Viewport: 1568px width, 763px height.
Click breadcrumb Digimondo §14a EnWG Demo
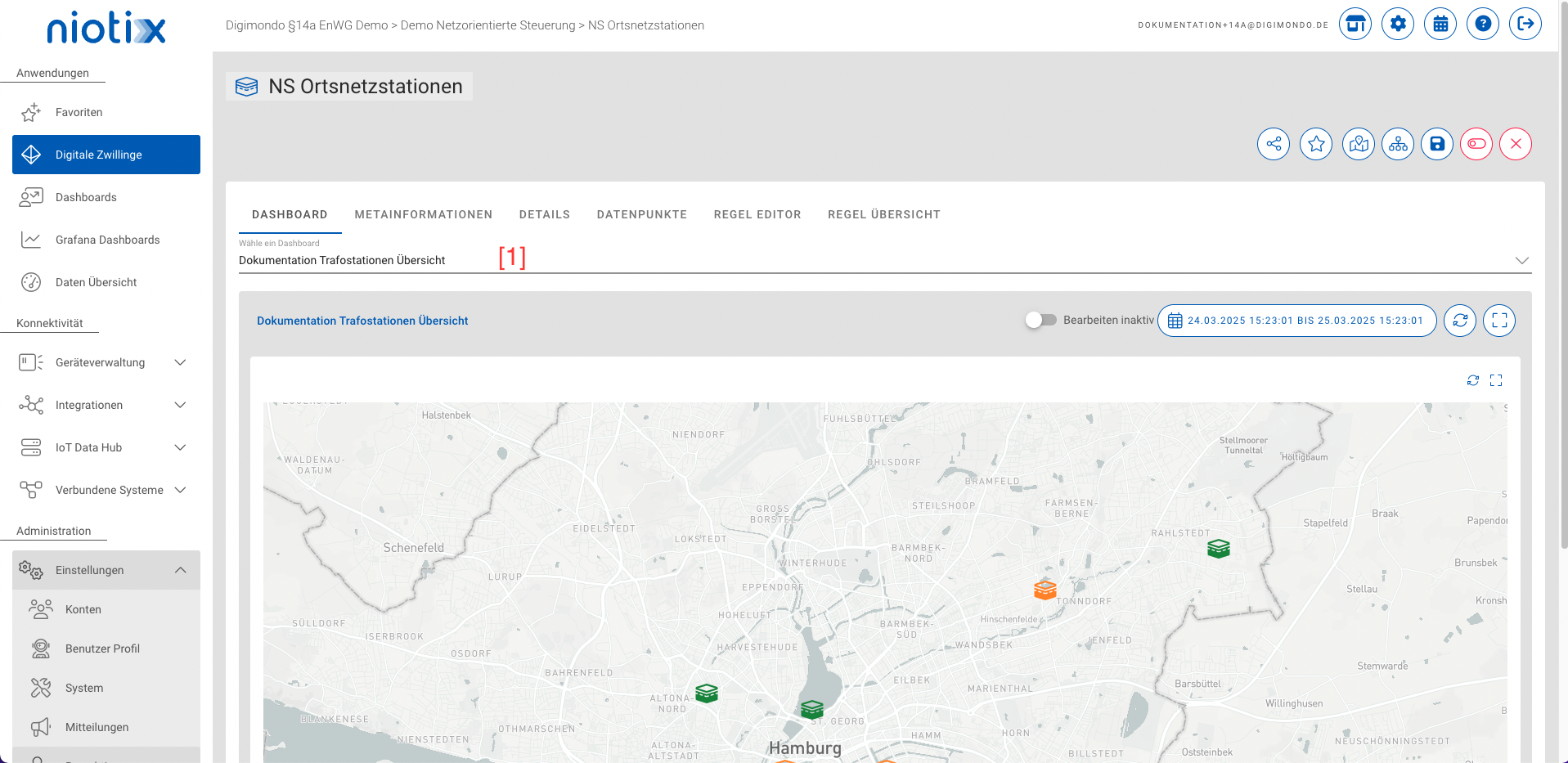point(307,25)
